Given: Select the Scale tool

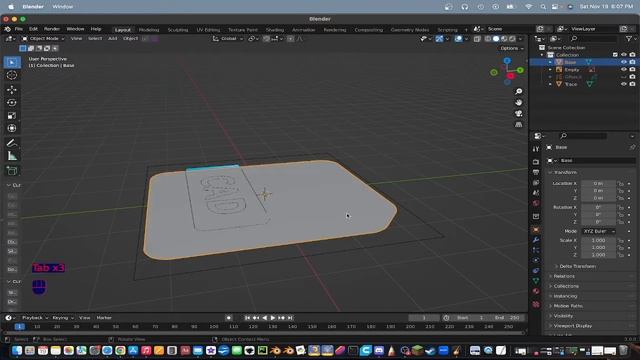Looking at the screenshot, I should [12, 116].
